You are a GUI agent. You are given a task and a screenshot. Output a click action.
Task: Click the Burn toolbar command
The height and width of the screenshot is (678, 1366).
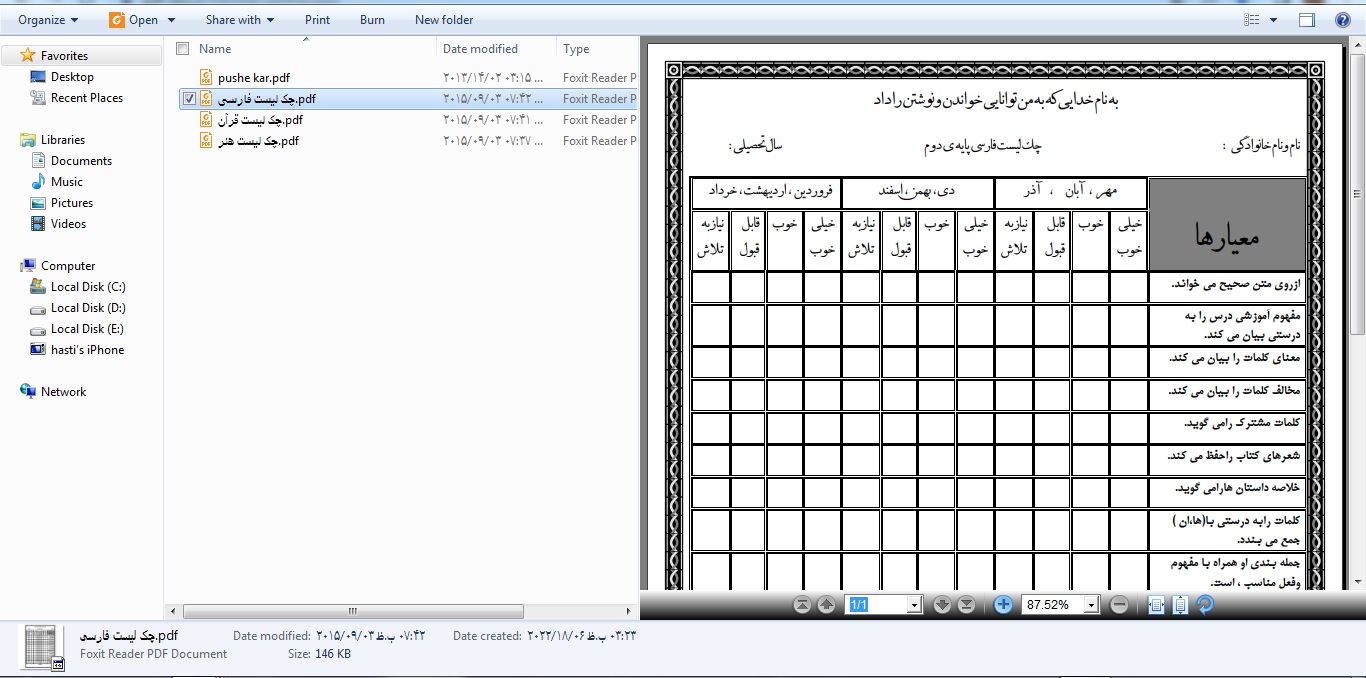pos(372,19)
